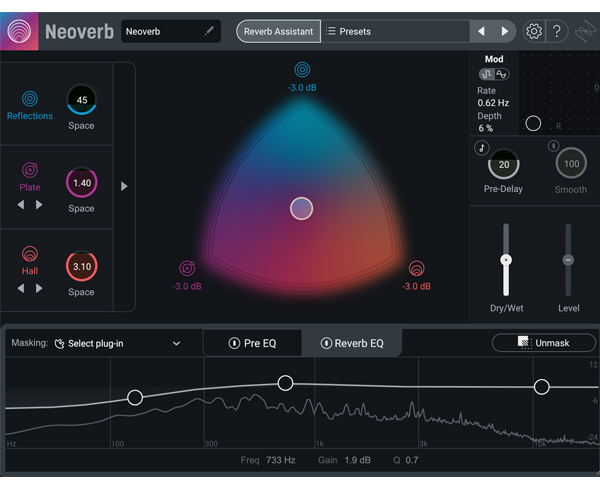Toggle Pre EQ power button

pyautogui.click(x=234, y=343)
